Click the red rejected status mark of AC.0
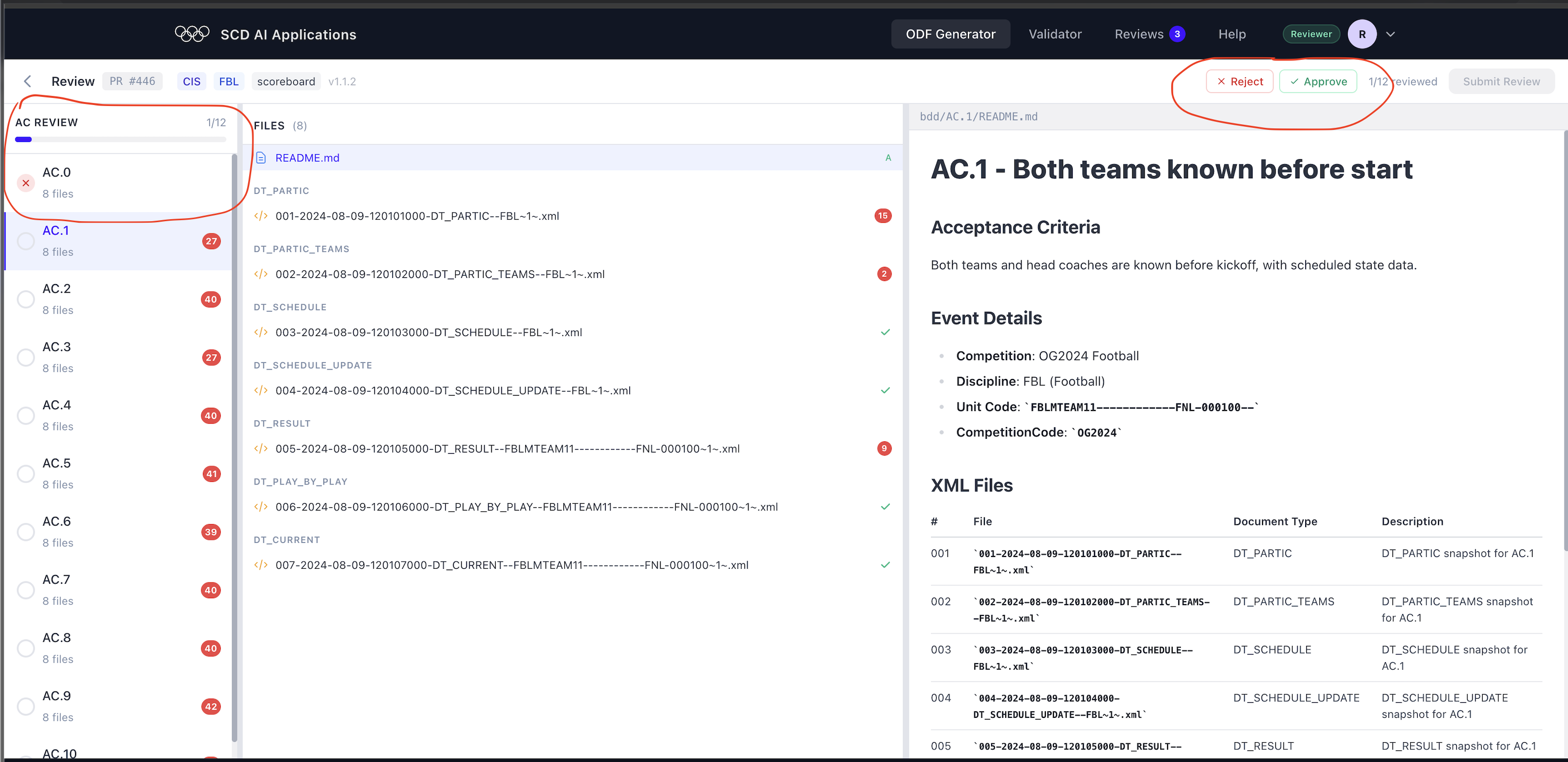 (25, 183)
